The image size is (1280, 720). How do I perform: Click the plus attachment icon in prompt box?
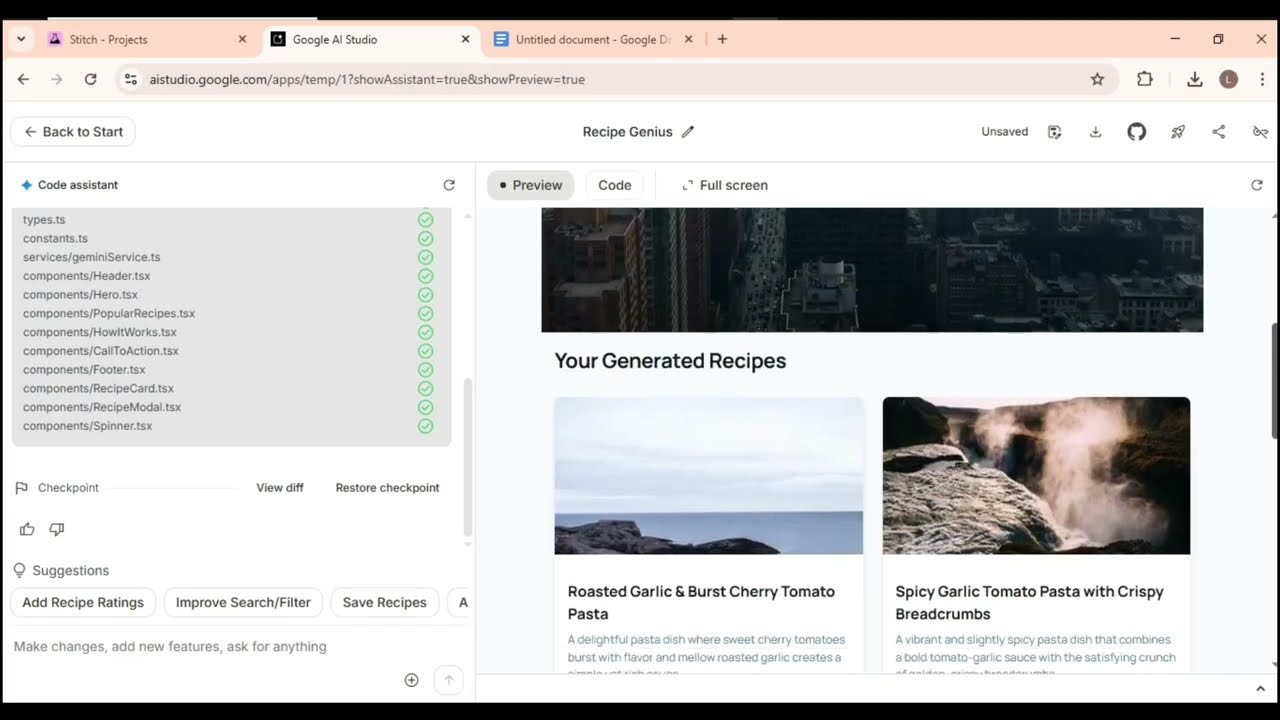pyautogui.click(x=411, y=680)
